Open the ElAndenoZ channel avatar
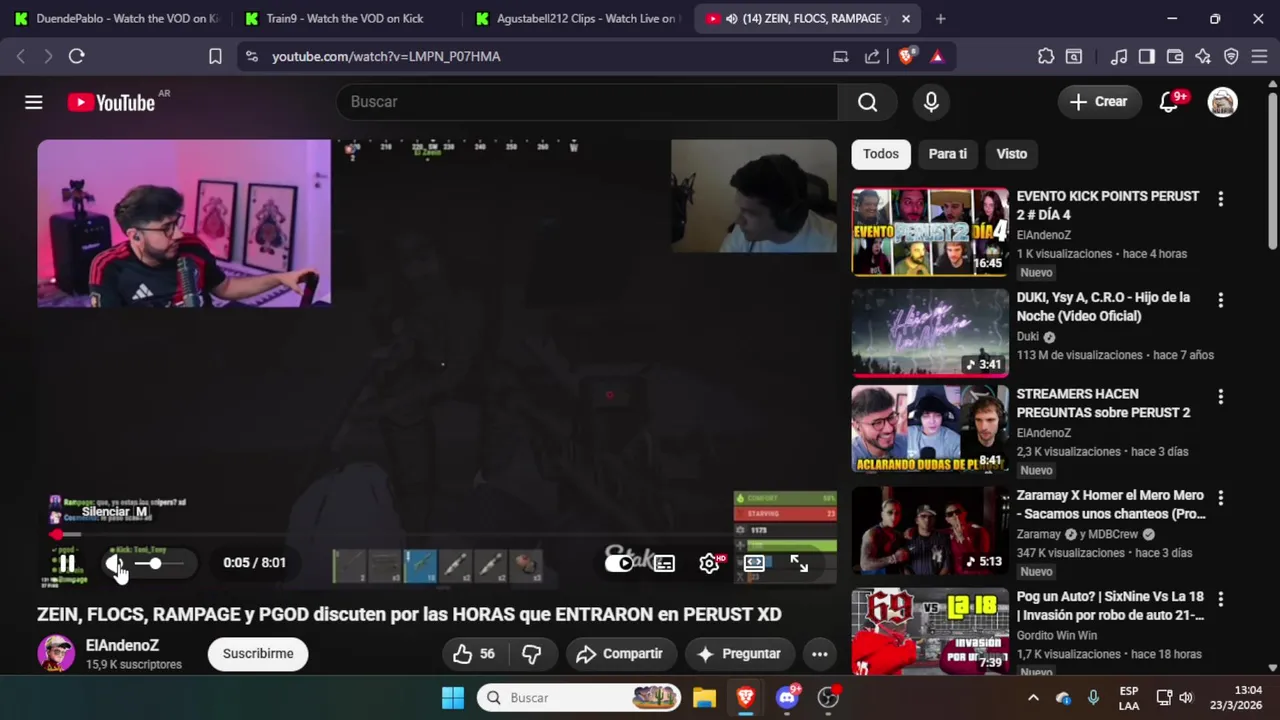The height and width of the screenshot is (720, 1280). click(56, 654)
